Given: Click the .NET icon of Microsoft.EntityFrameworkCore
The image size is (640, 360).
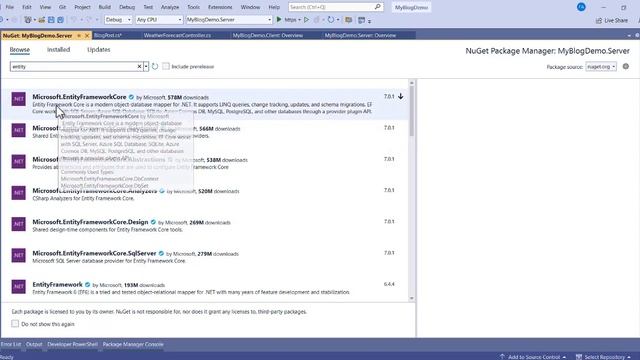Looking at the screenshot, I should [x=18, y=99].
